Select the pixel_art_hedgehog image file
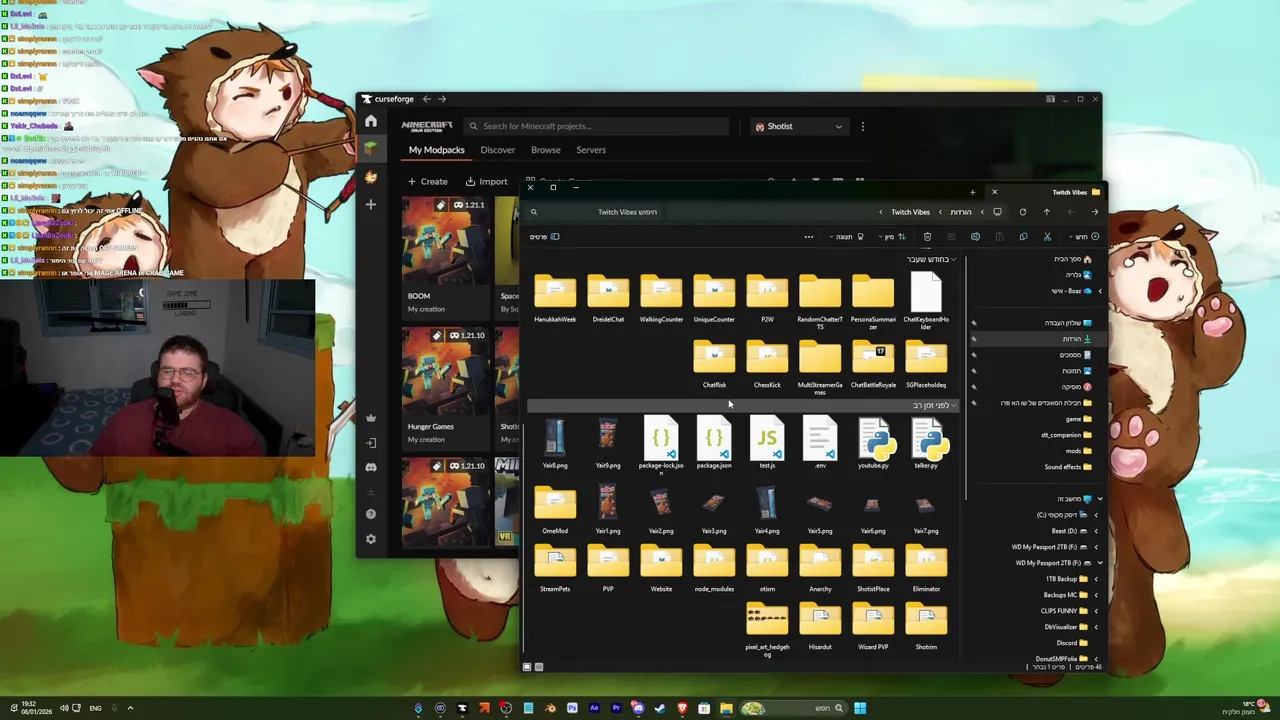The width and height of the screenshot is (1280, 720). (x=767, y=631)
